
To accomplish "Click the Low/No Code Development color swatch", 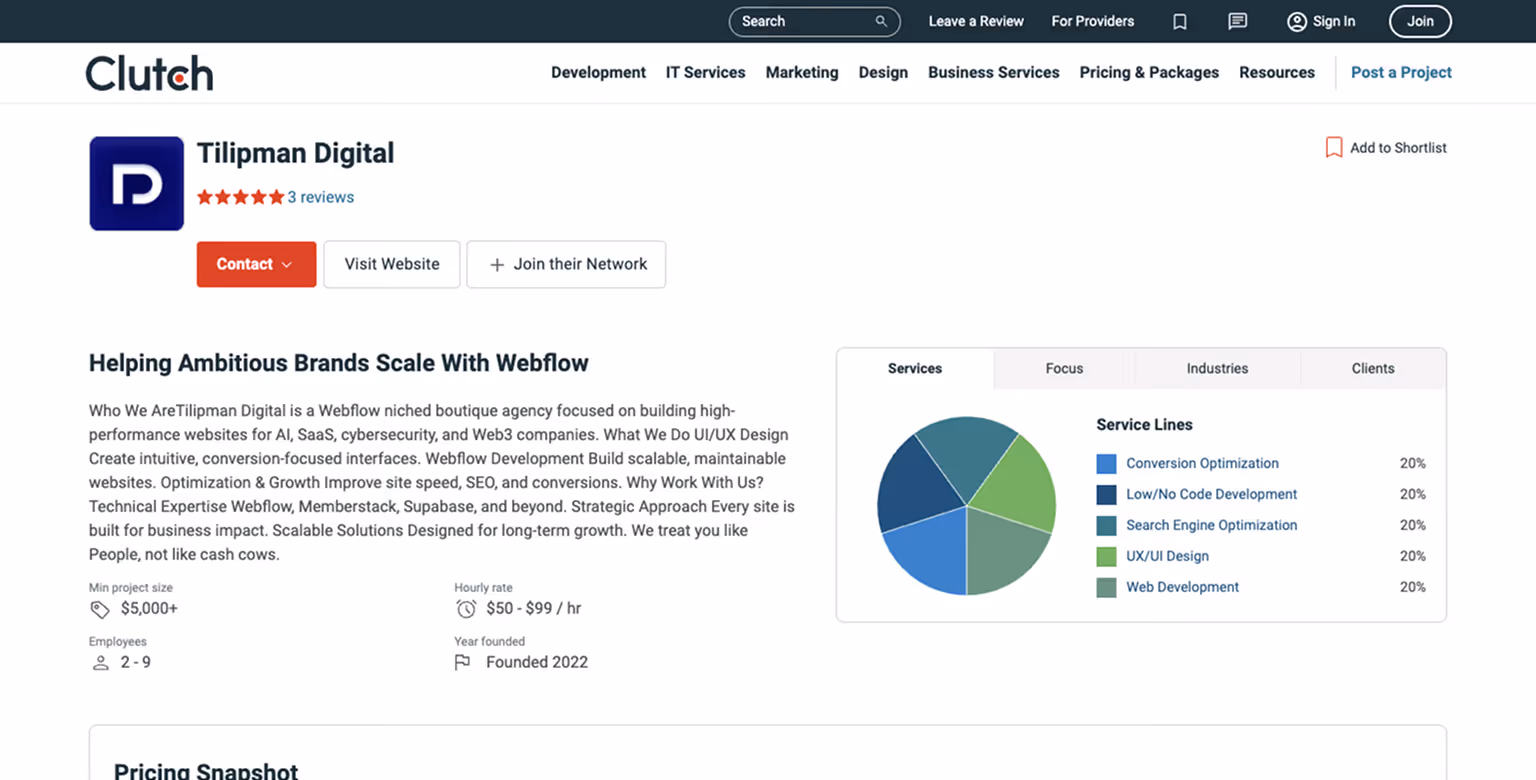I will click(x=1106, y=495).
